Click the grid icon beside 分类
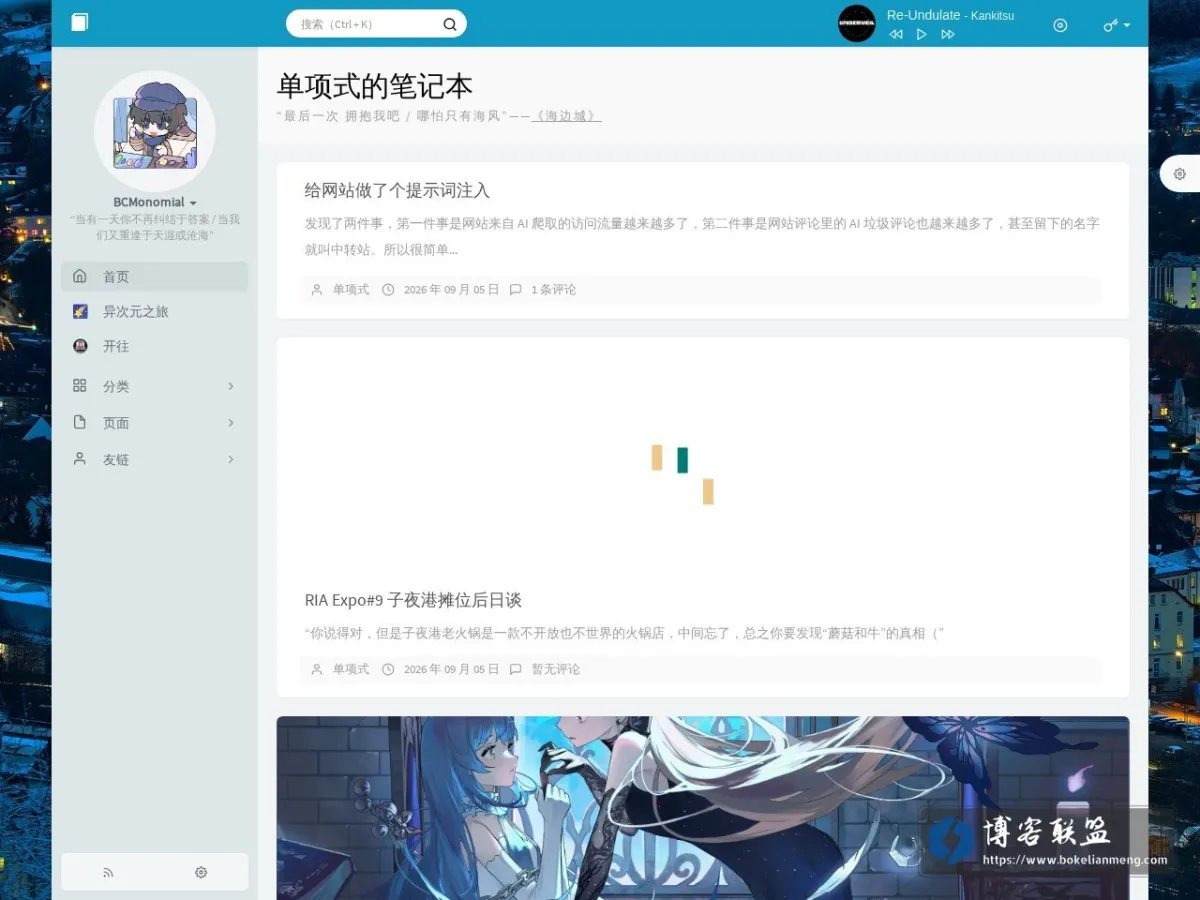Viewport: 1200px width, 900px height. point(80,386)
